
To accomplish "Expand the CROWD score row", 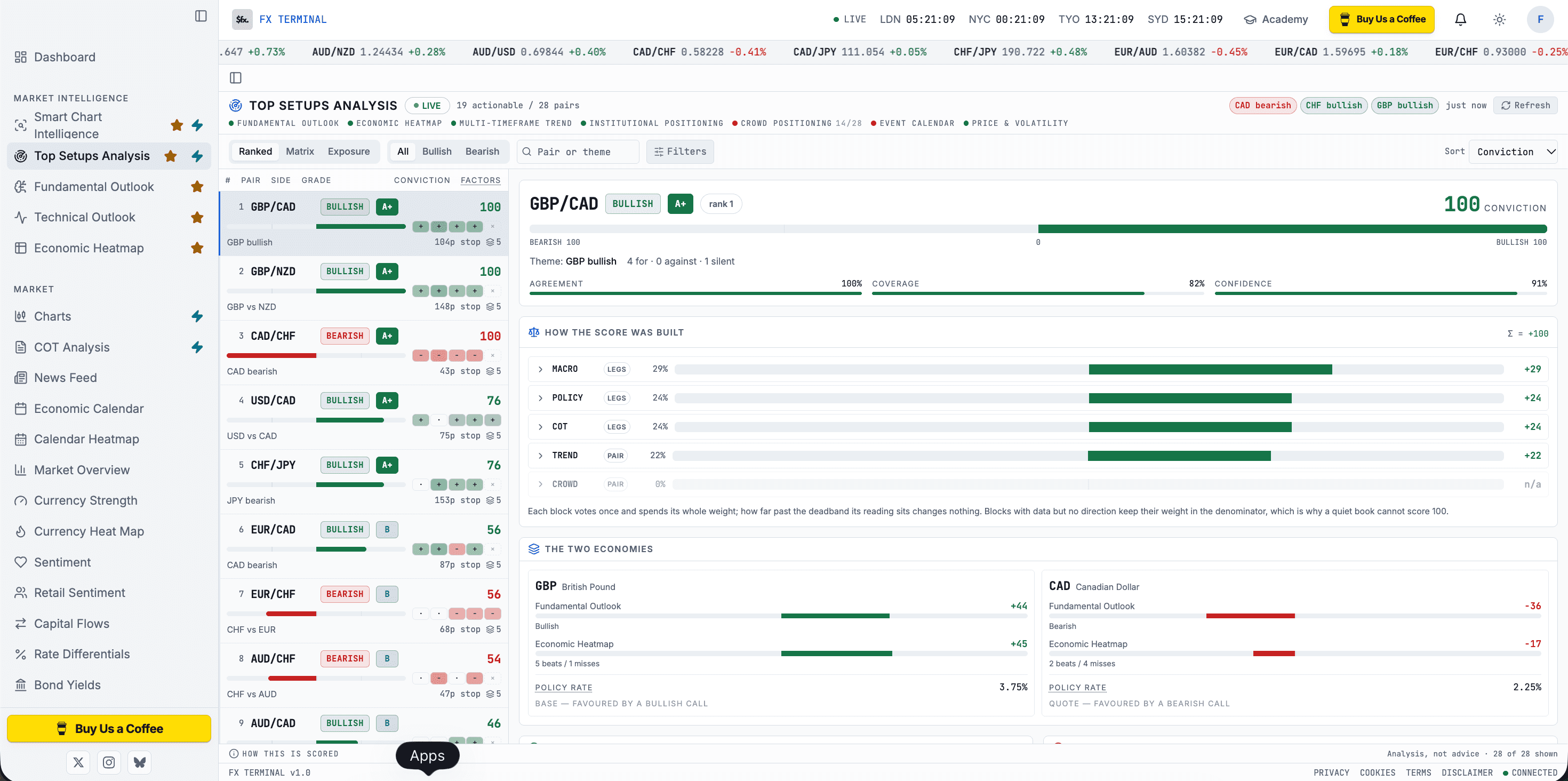I will [1038, 484].
